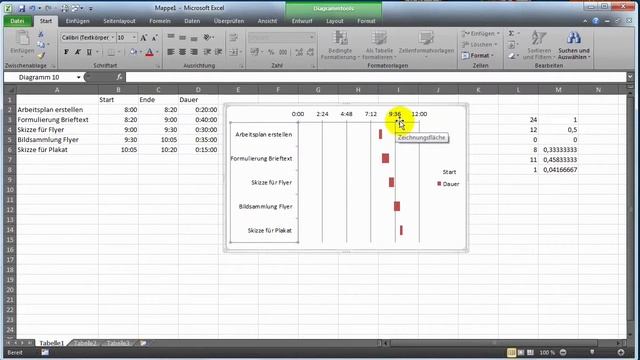The width and height of the screenshot is (640, 360).
Task: Click the text orientation icon
Action: point(208,38)
